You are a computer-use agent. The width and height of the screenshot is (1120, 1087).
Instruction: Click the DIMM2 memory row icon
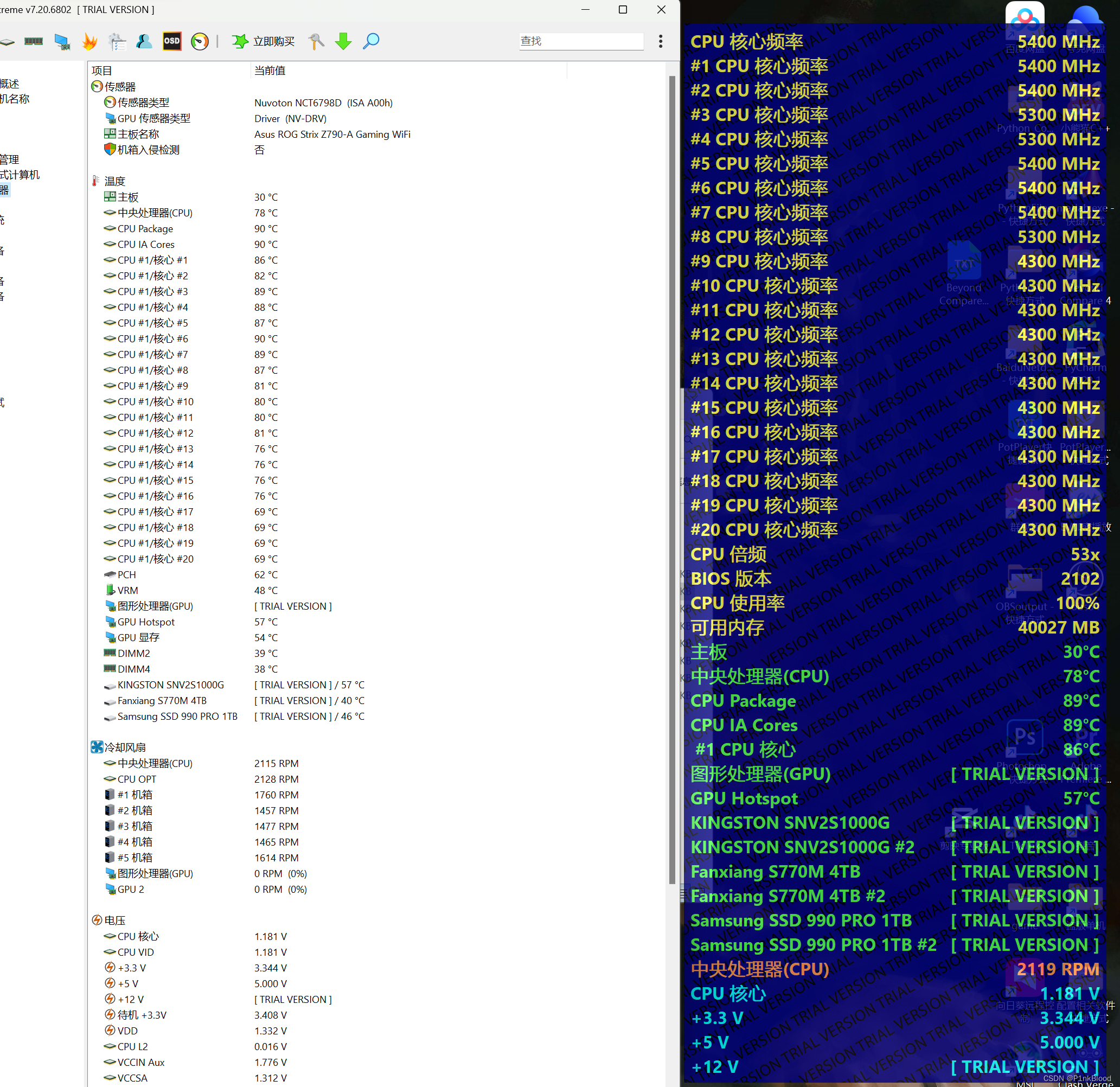coord(110,653)
